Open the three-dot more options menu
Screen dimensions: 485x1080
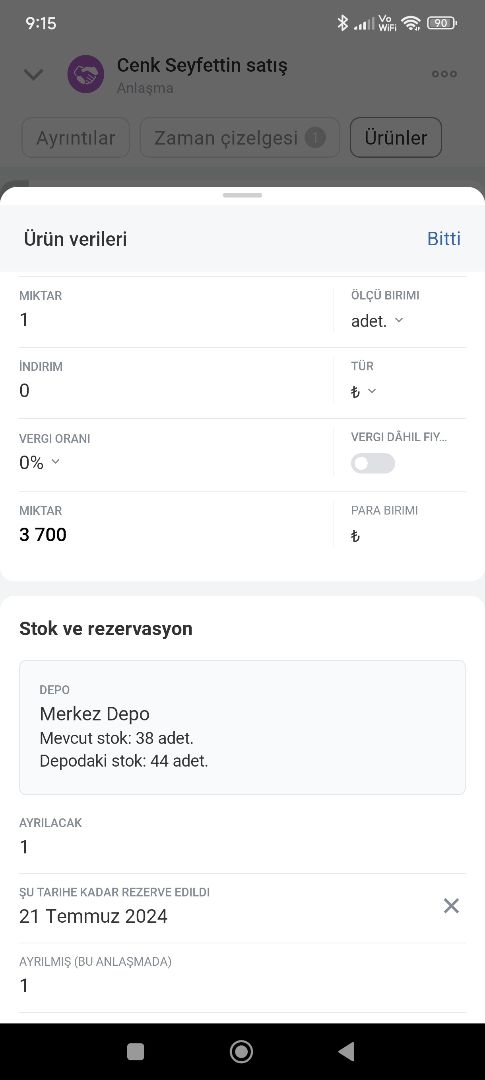[444, 74]
